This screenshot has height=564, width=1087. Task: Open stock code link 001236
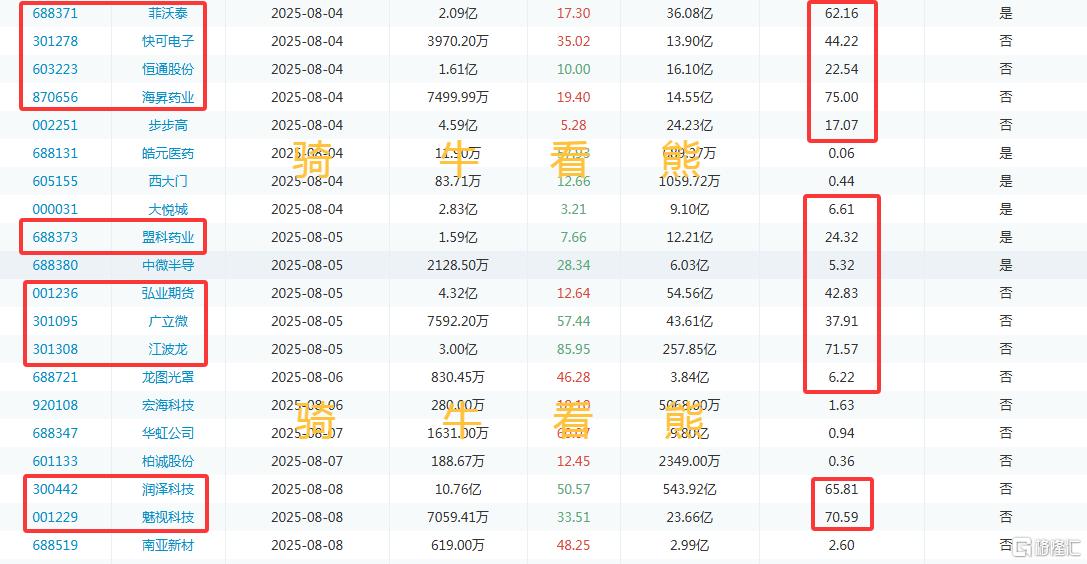55,293
